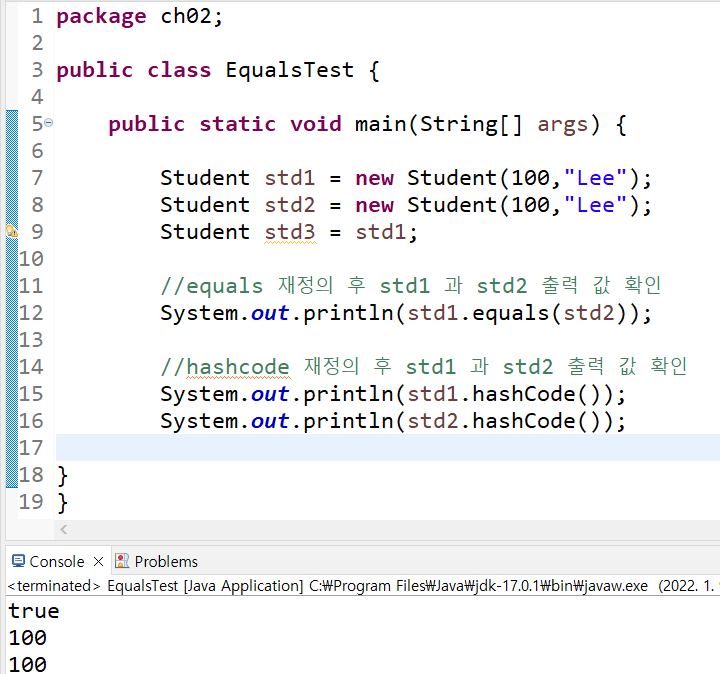Click the word hashcode in comment
Screen dimensions: 720x674
[x=238, y=367]
